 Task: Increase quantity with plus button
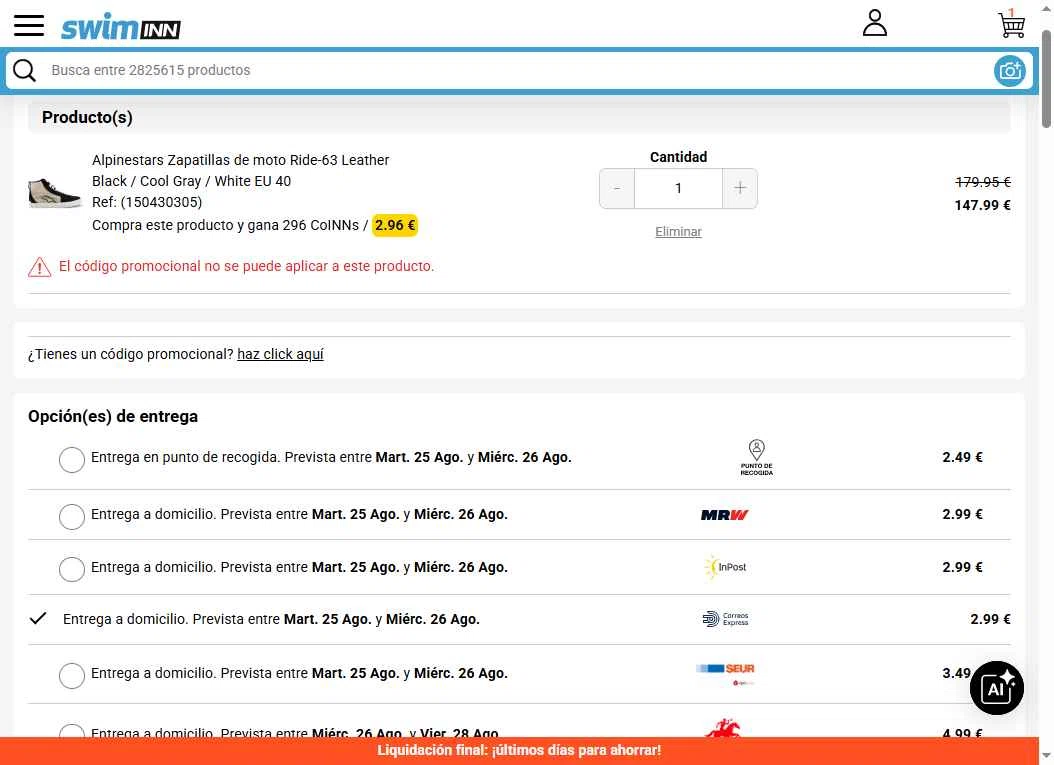click(740, 188)
